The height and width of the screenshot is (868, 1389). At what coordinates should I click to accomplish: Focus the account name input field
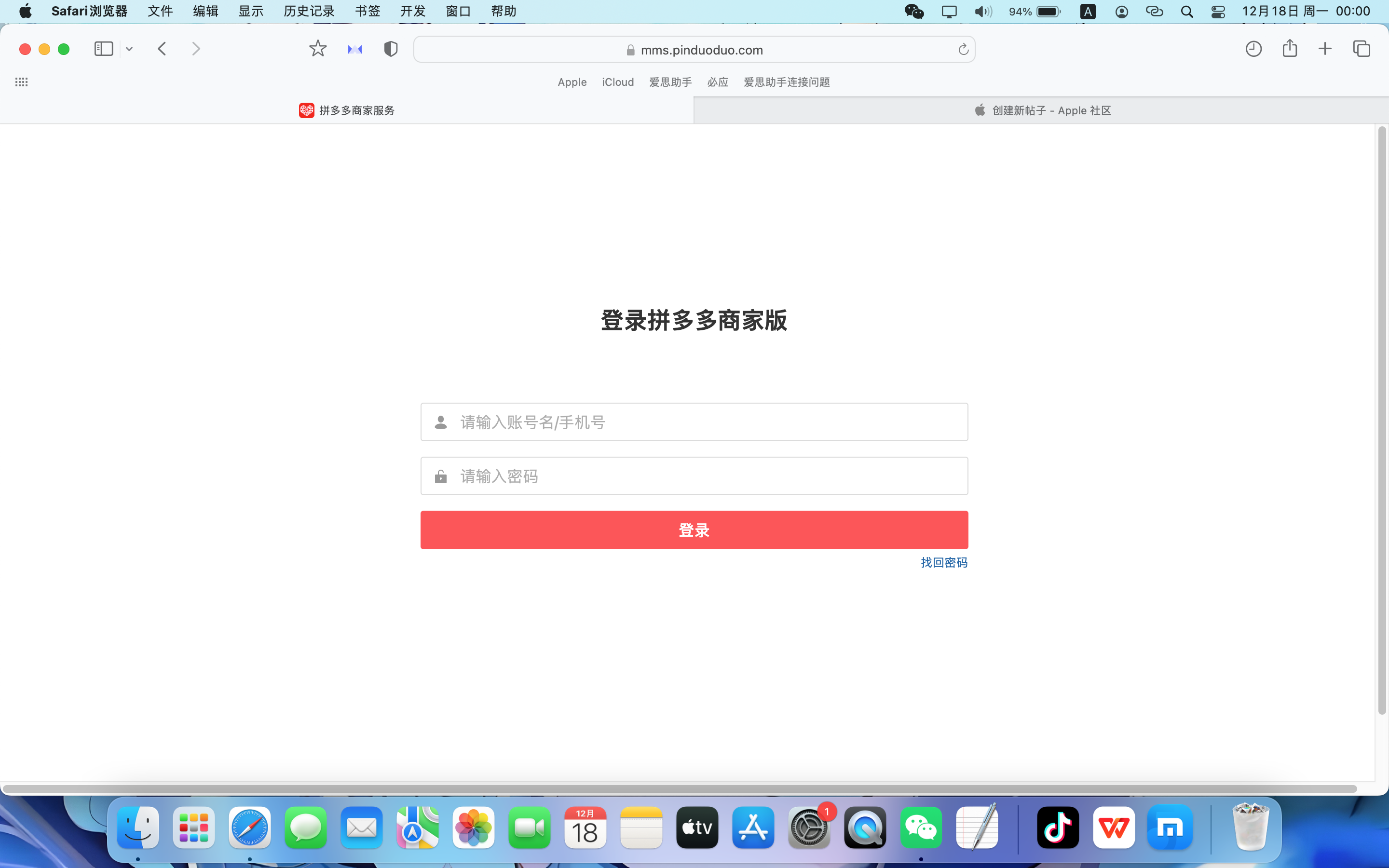pos(694,422)
